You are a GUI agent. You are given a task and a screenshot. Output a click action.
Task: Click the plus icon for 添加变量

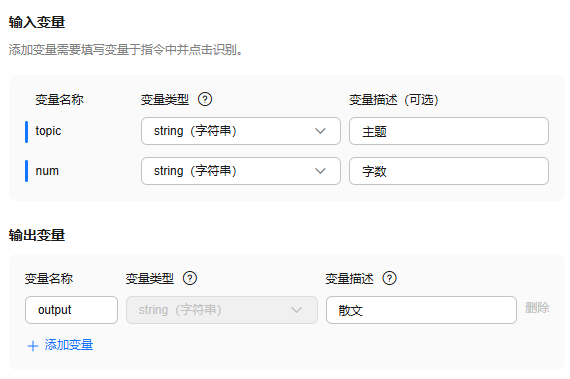click(x=33, y=346)
